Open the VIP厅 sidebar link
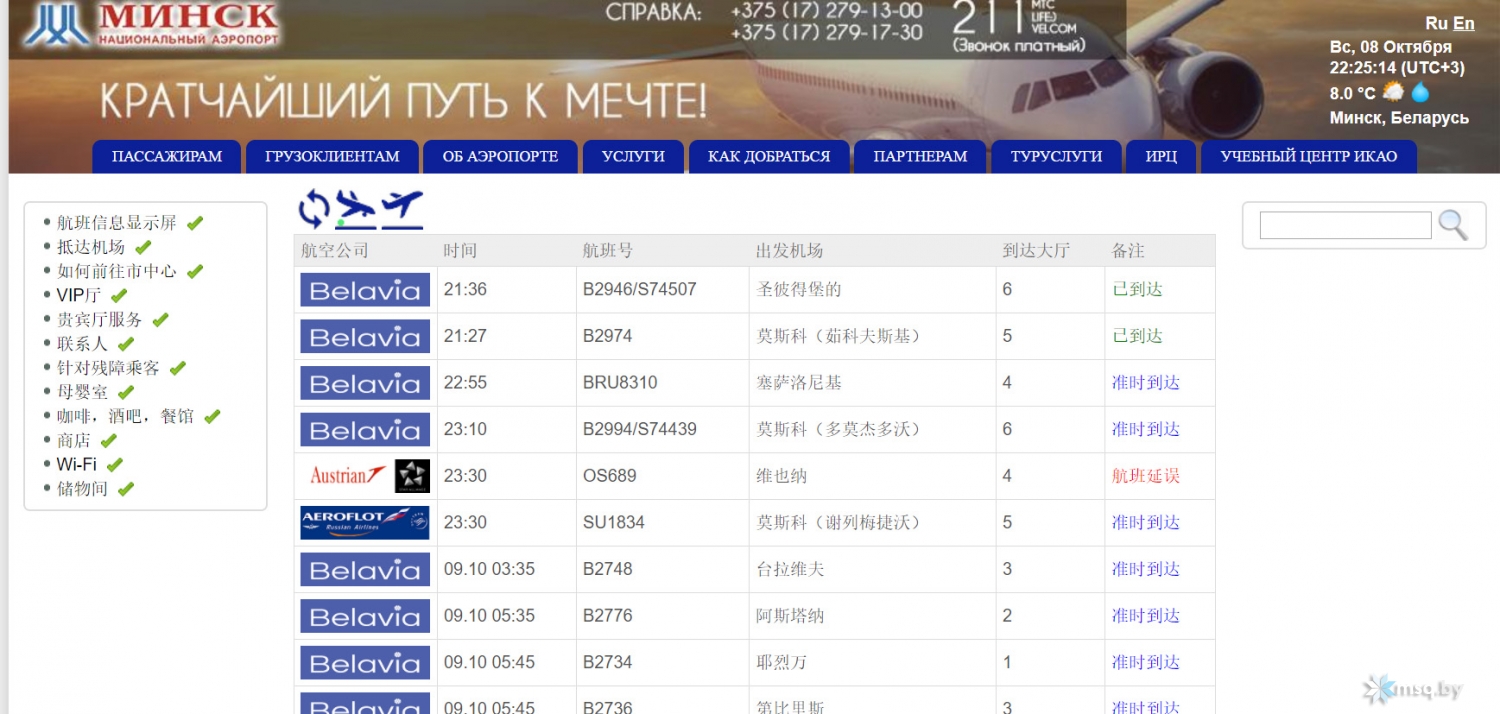 coord(79,295)
